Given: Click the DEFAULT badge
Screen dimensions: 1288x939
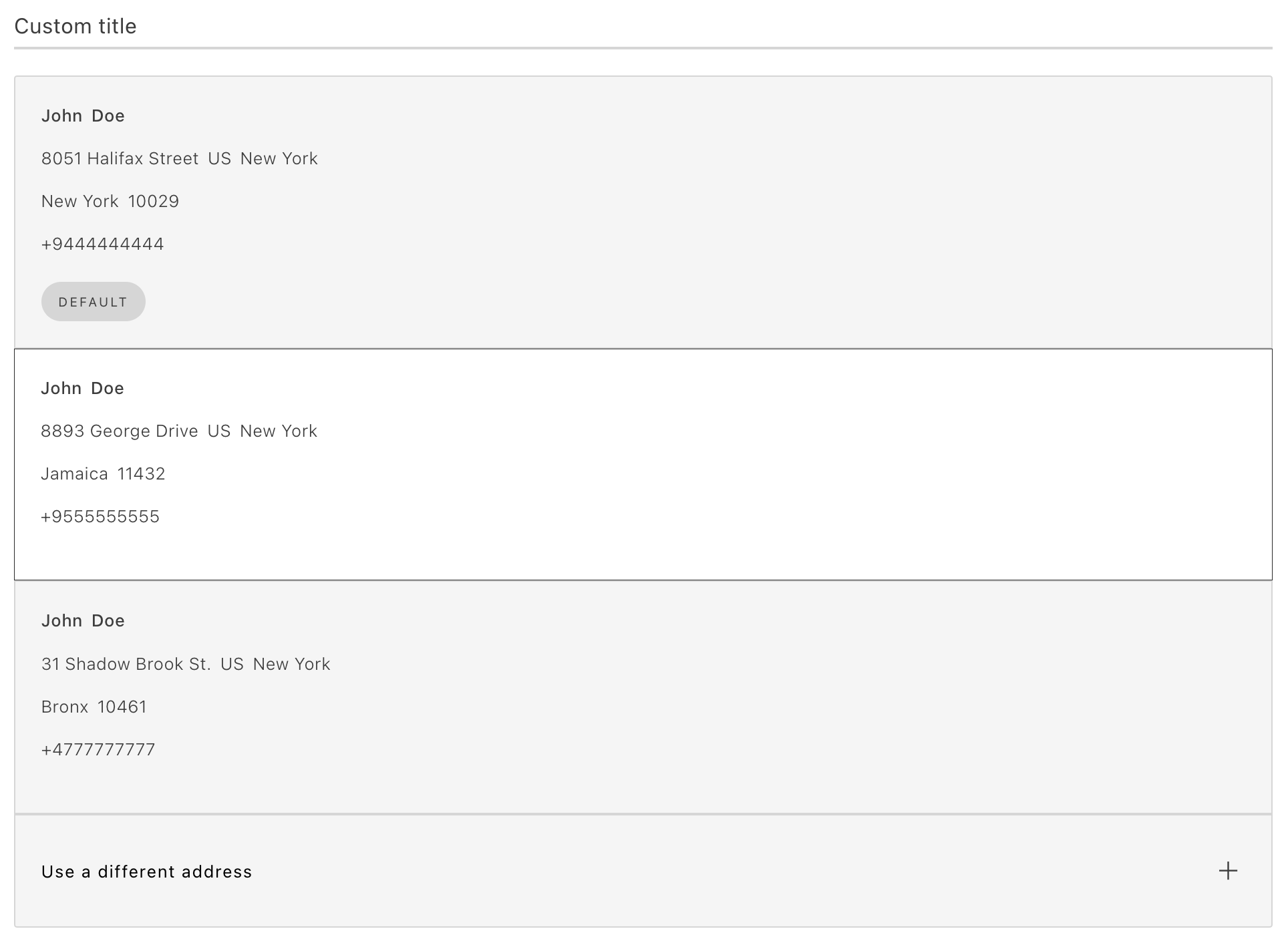Looking at the screenshot, I should pyautogui.click(x=93, y=302).
